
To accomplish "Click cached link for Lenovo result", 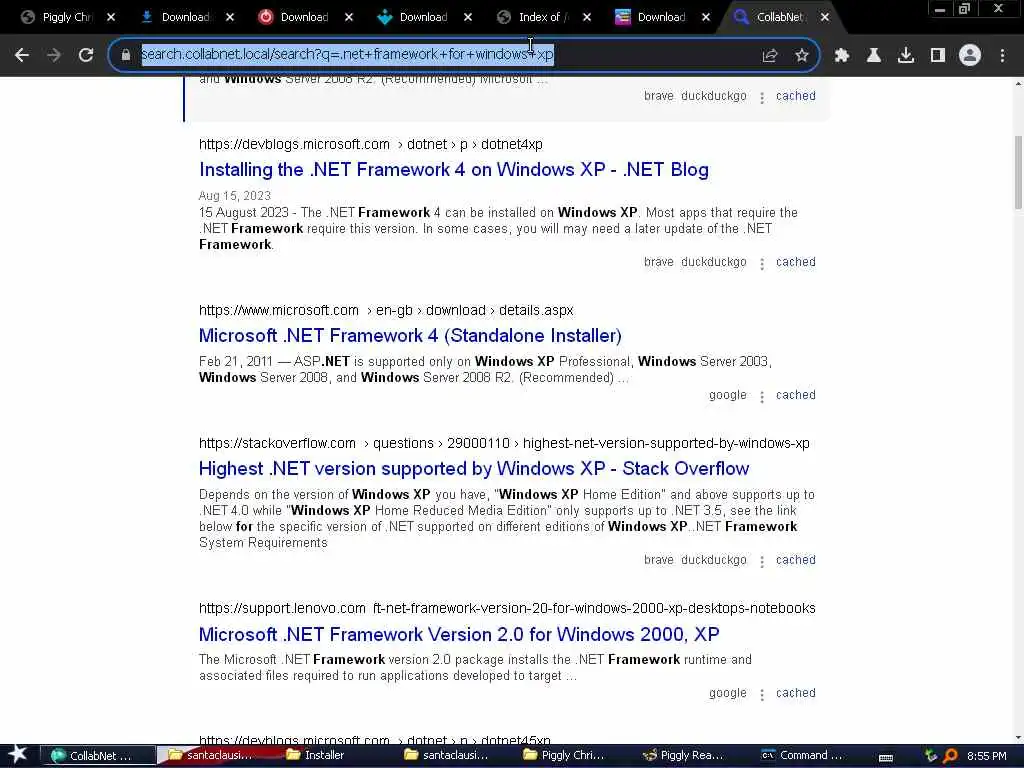I will [x=795, y=693].
